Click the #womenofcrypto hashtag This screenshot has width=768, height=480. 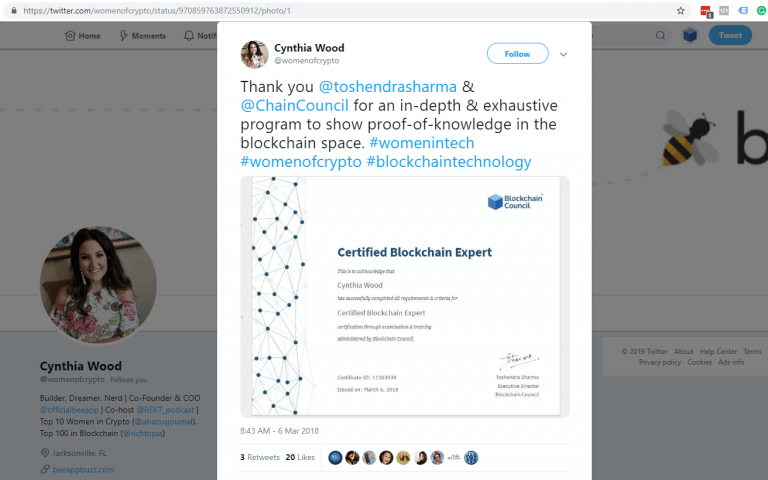301,162
